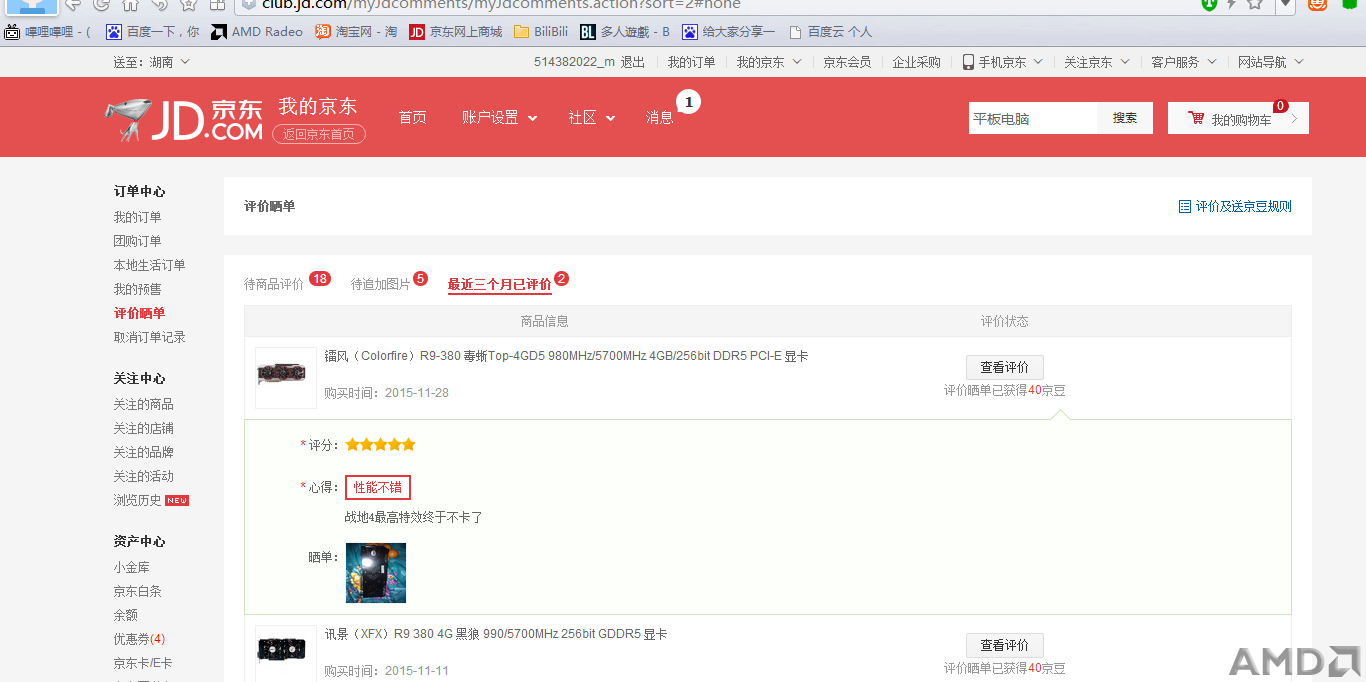Click 企业采购 link
Screen dimensions: 1366x682
point(917,62)
